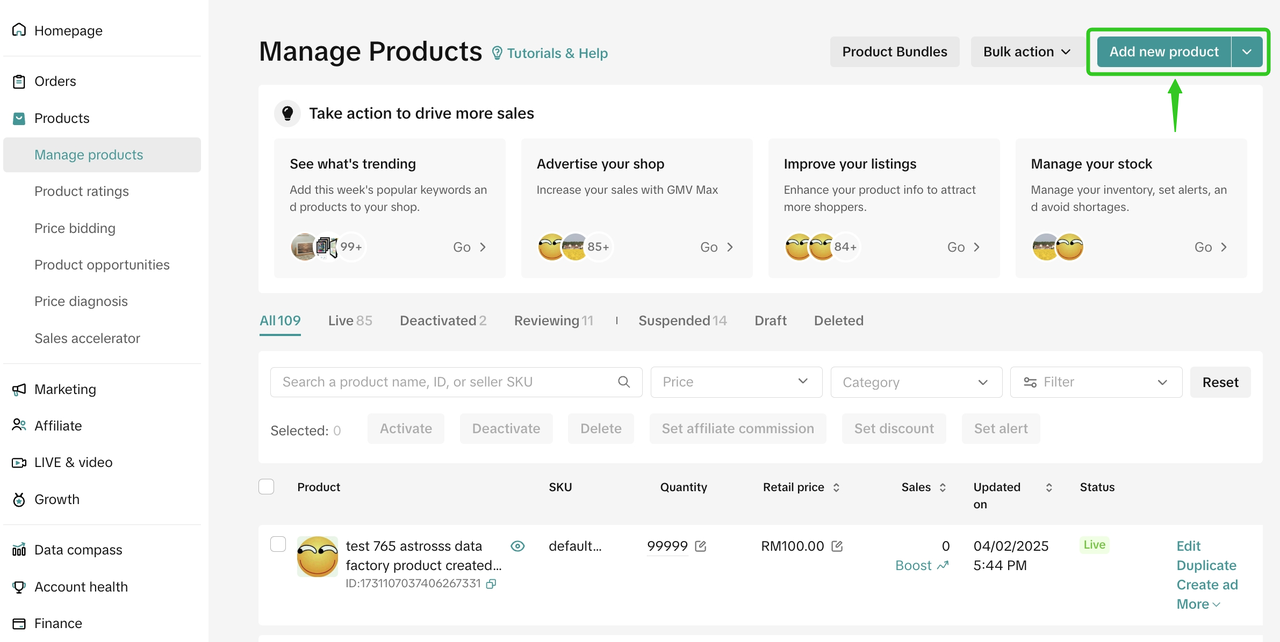Click the Homepage house icon
The image size is (1280, 642).
click(19, 30)
